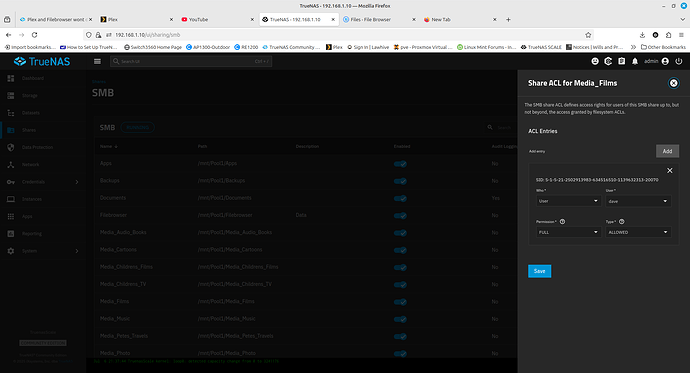Toggle the hamburger sidebar menu icon
690x373 pixels.
pyautogui.click(x=97, y=62)
